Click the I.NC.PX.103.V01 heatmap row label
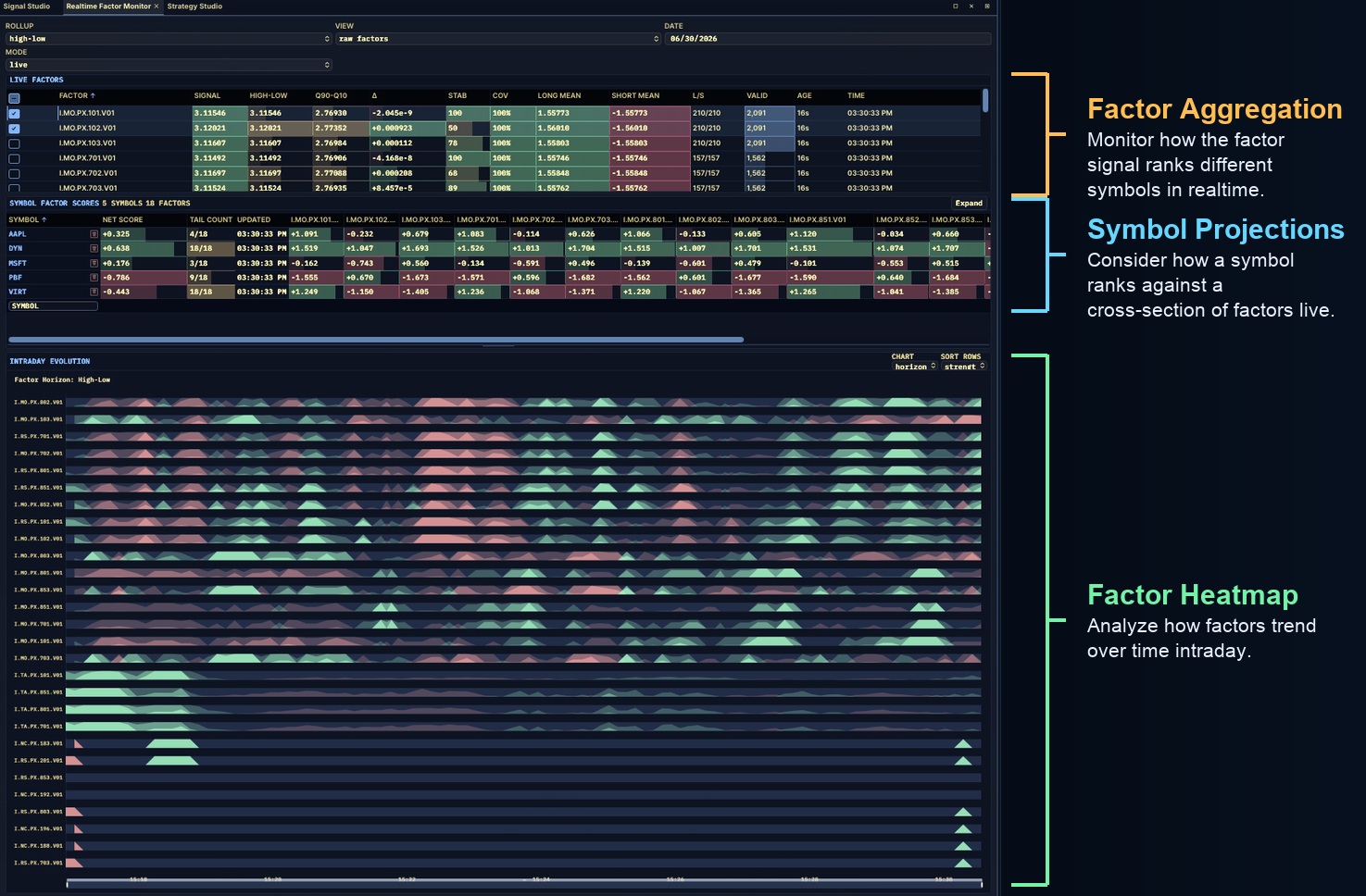The width and height of the screenshot is (1366, 896). pos(38,744)
